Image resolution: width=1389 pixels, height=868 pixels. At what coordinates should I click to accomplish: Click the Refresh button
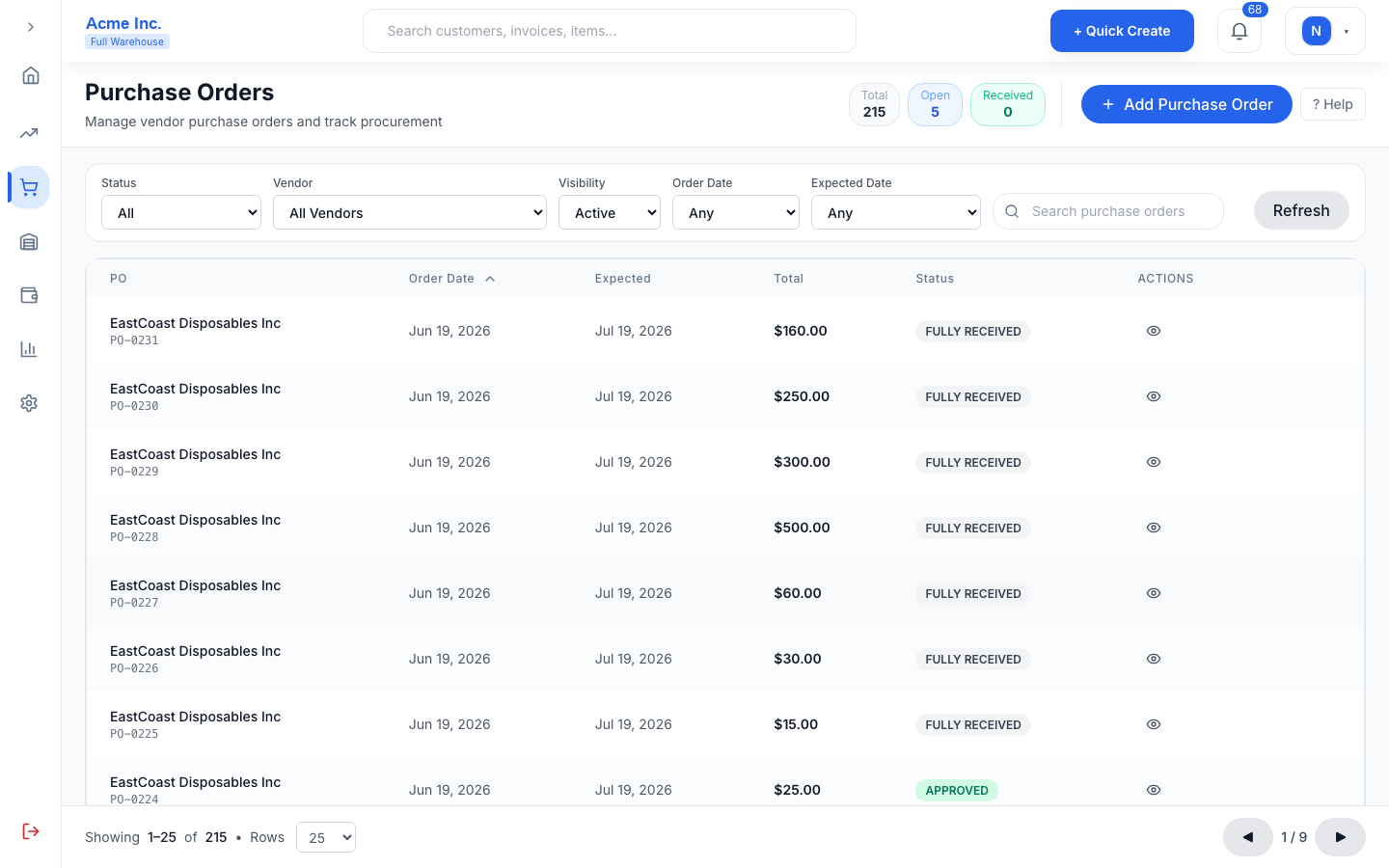coord(1301,210)
